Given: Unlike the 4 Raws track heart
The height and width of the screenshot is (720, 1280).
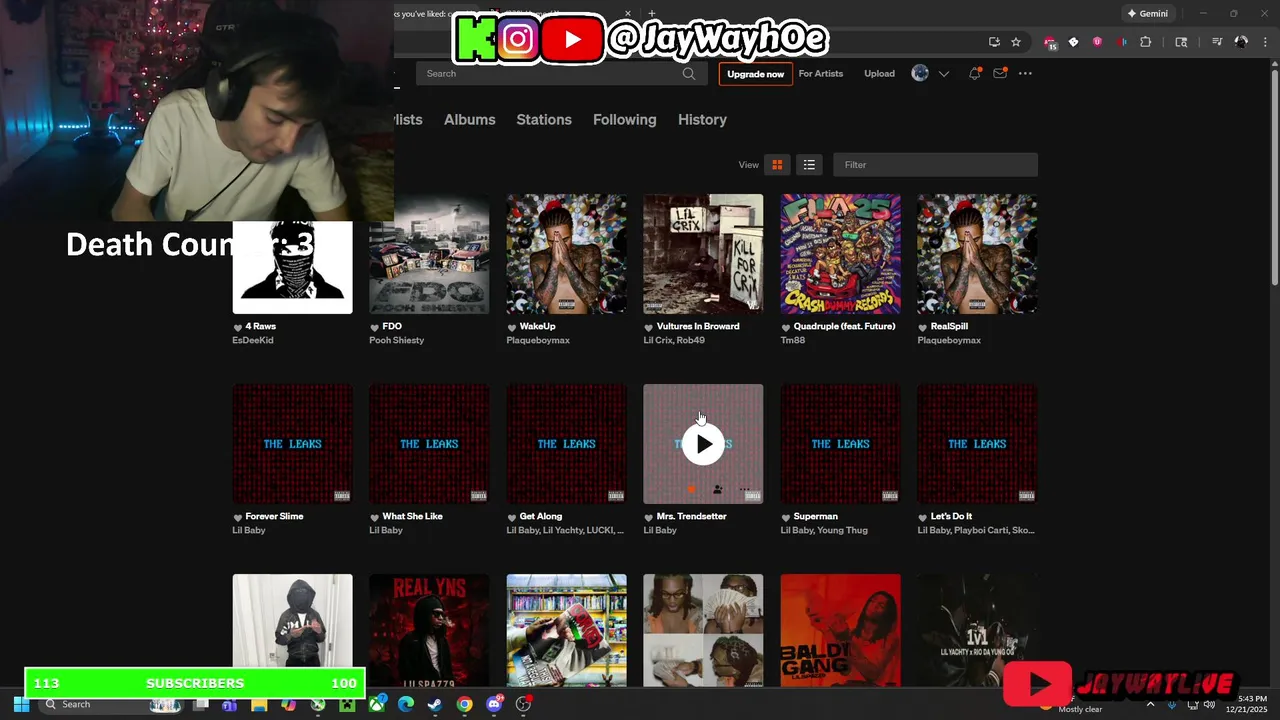Looking at the screenshot, I should click(238, 327).
